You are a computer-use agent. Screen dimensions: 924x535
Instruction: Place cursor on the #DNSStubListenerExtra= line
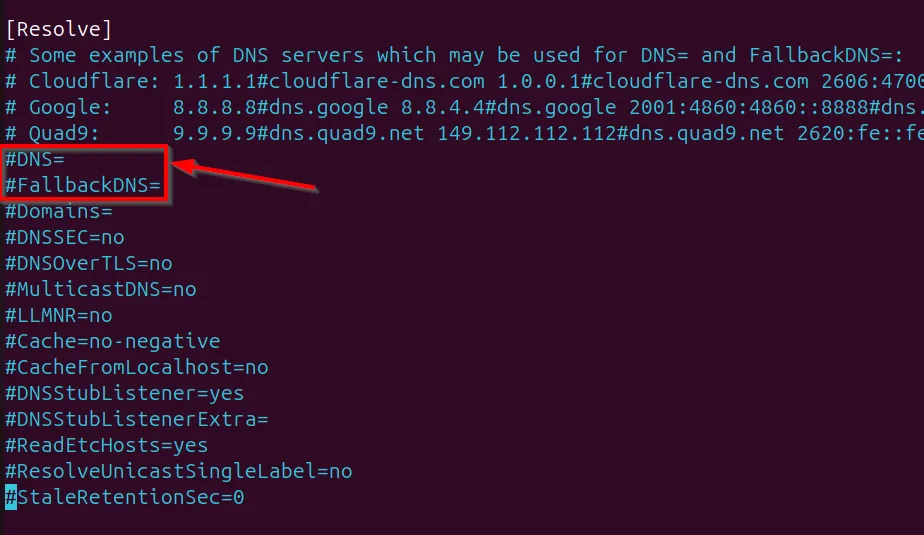[x=137, y=419]
